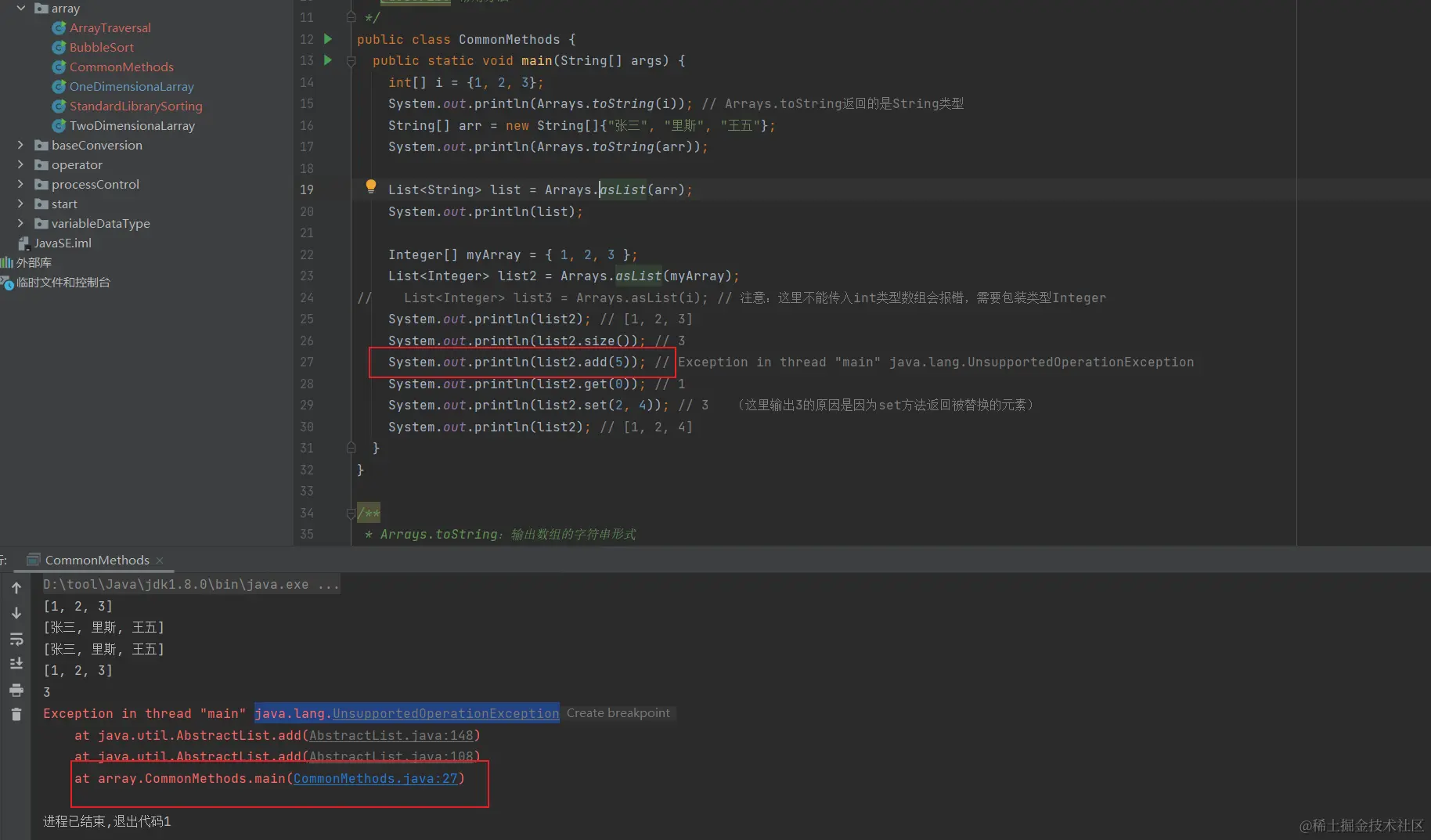
Task: Click 'list2.get(0)' on line 28
Action: [584, 384]
